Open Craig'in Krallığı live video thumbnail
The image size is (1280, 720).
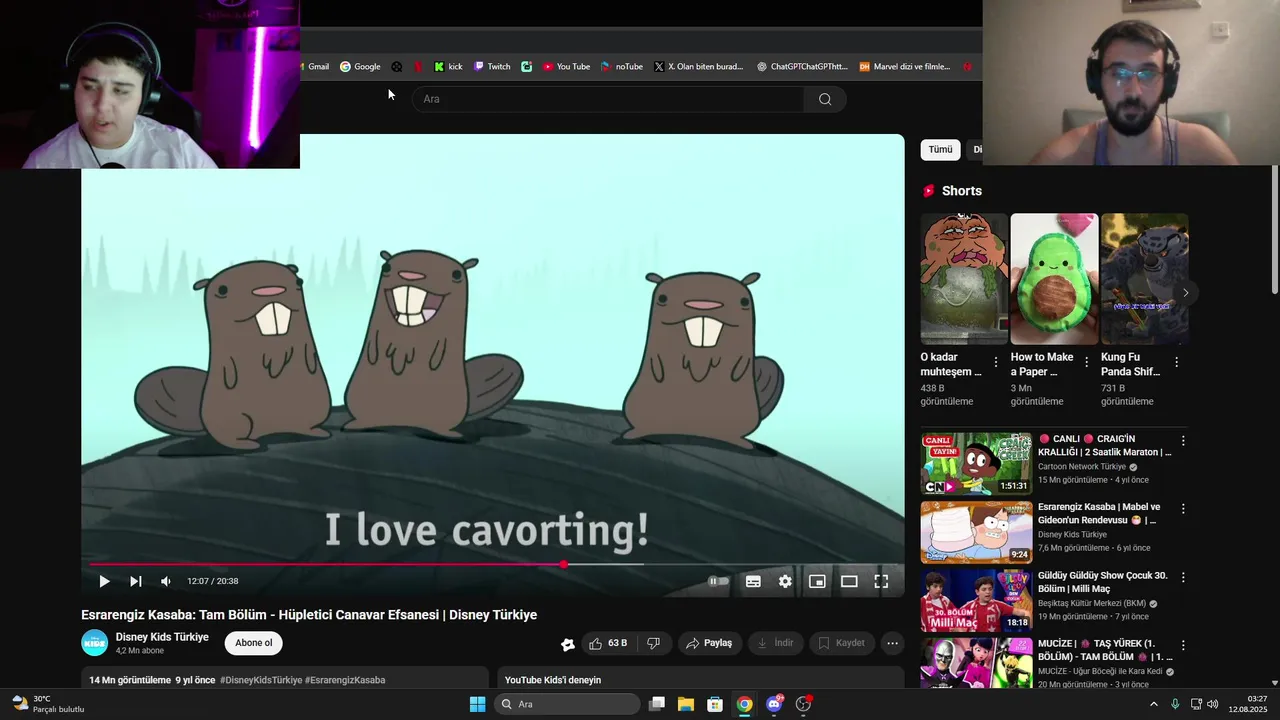[x=976, y=464]
